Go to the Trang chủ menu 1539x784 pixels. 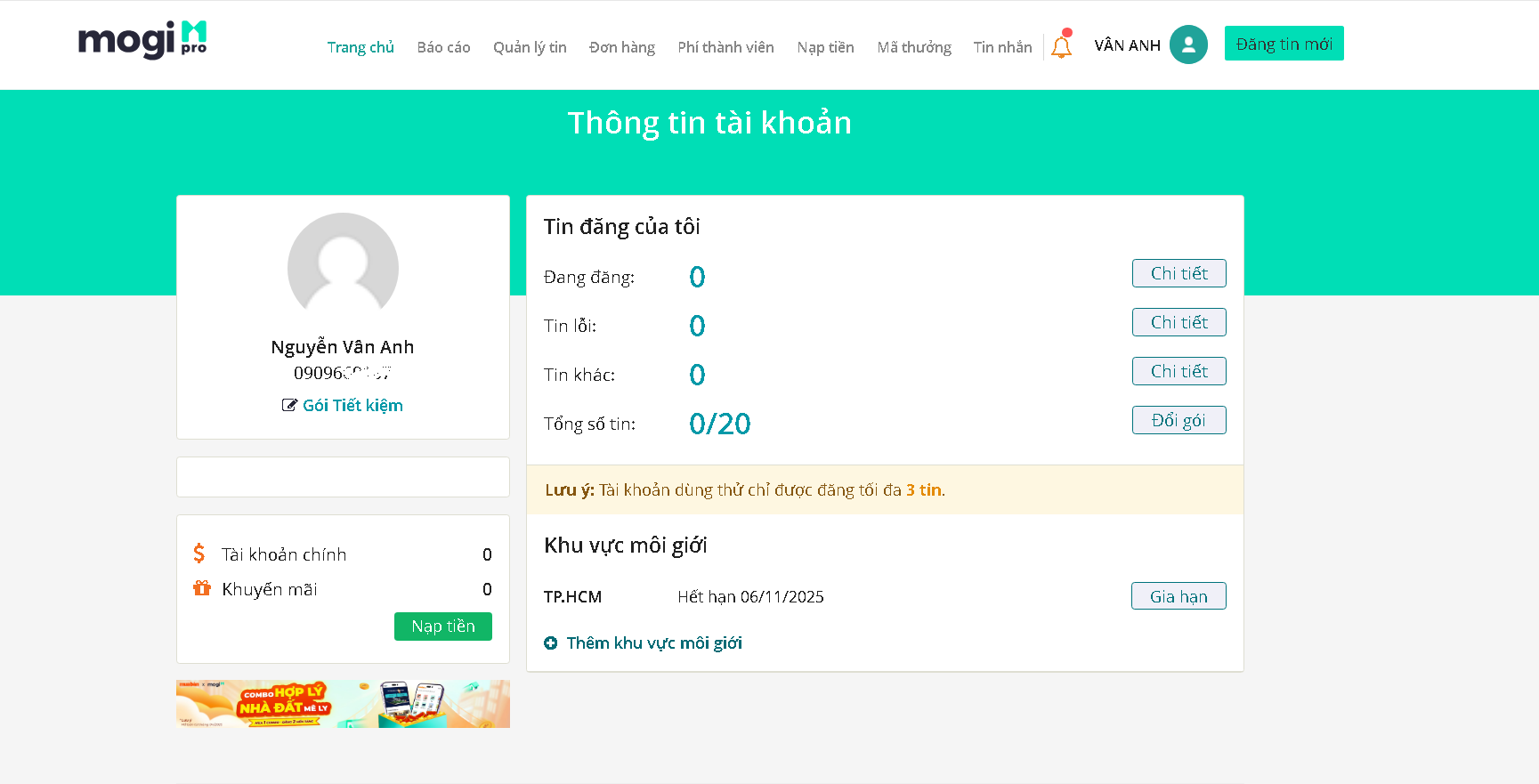click(x=360, y=47)
